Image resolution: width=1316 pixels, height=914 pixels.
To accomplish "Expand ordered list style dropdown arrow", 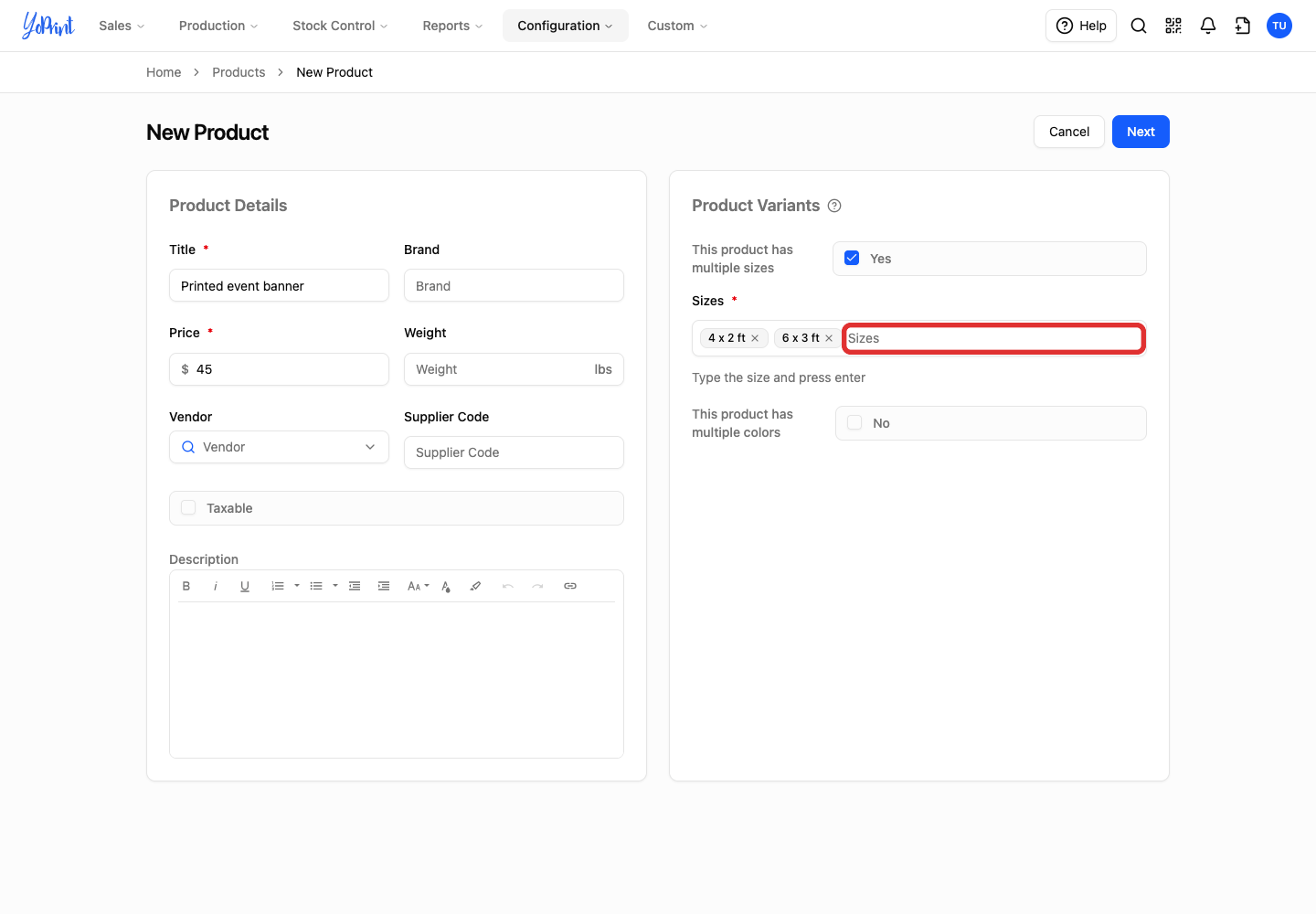I will coord(297,586).
